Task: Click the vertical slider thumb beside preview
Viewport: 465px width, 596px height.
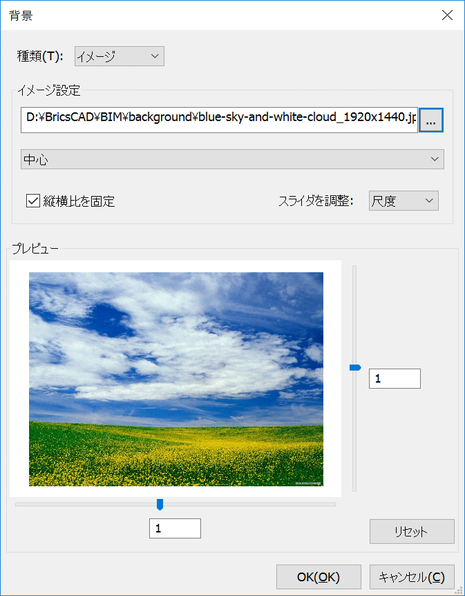Action: (x=355, y=368)
